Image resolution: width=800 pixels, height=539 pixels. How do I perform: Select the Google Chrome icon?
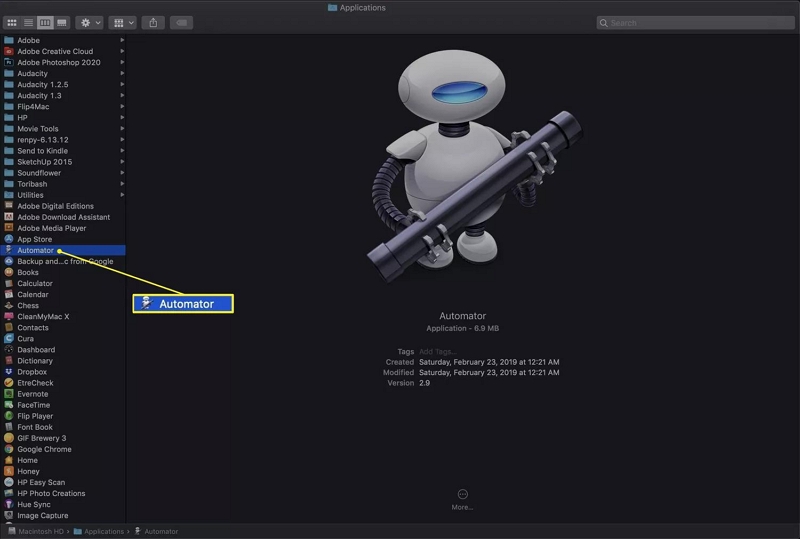pyautogui.click(x=9, y=449)
